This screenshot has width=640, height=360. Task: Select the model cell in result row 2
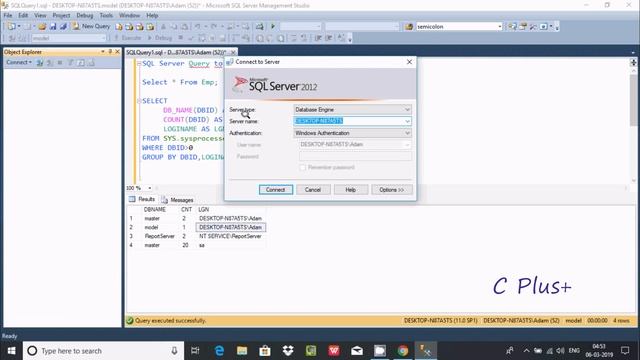(x=161, y=227)
